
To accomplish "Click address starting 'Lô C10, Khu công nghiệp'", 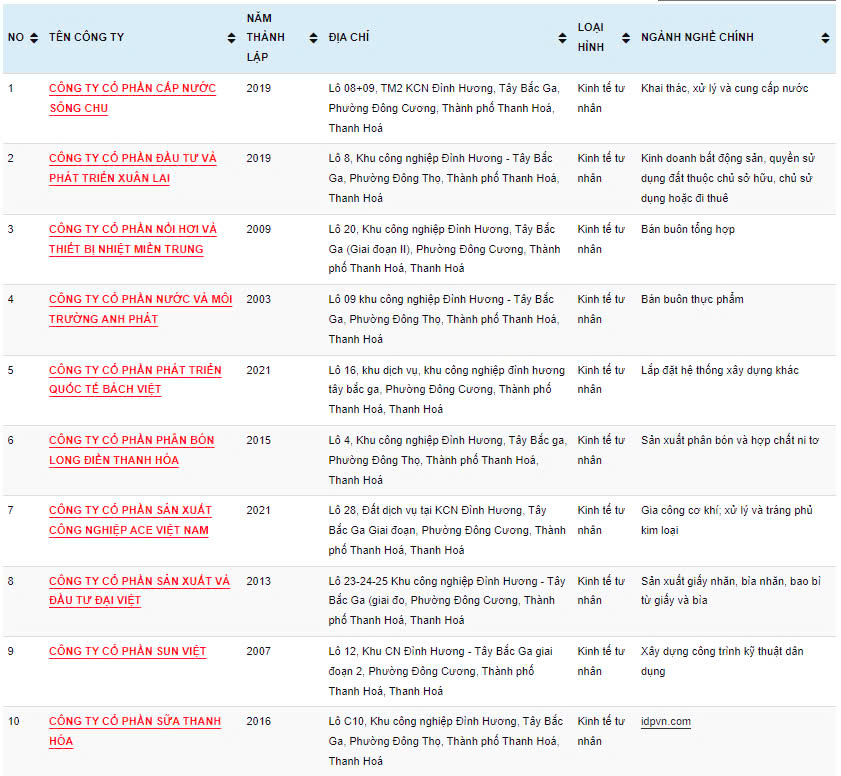I will (x=446, y=741).
